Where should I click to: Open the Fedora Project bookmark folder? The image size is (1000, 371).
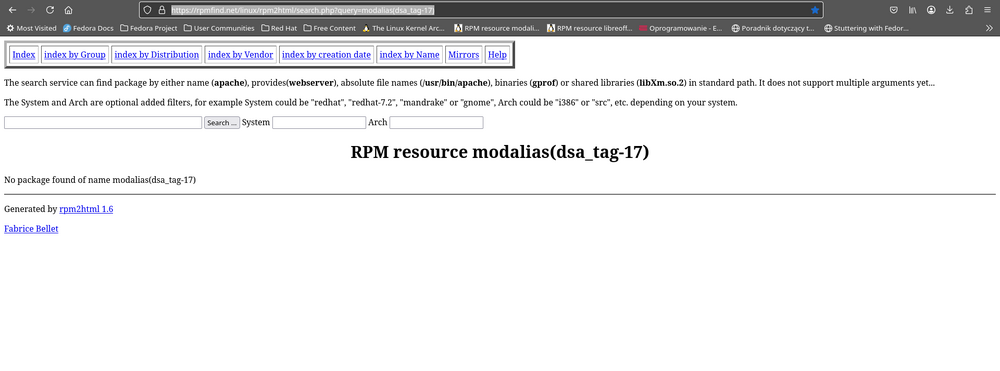pyautogui.click(x=148, y=28)
